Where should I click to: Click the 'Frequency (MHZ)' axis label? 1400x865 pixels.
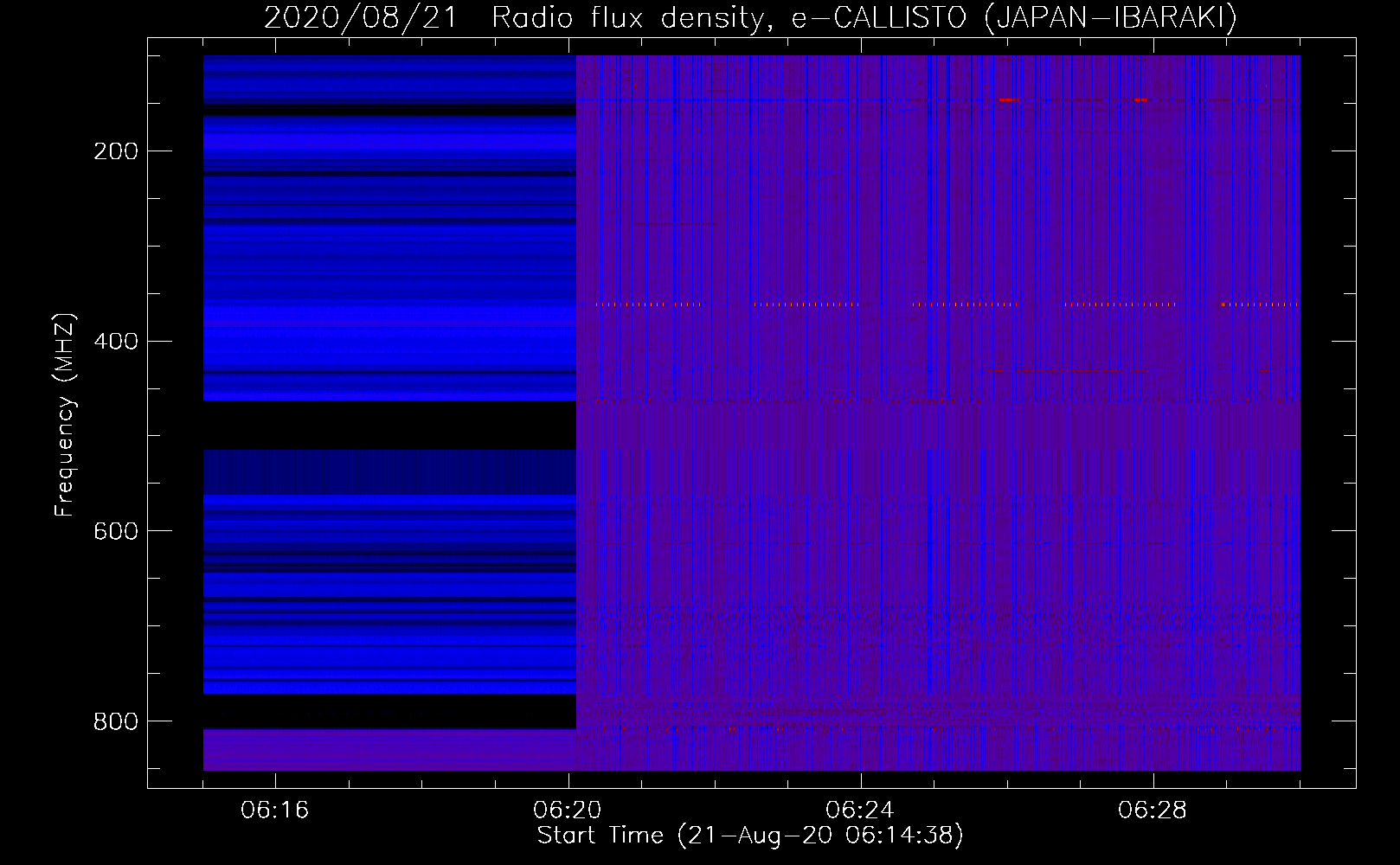pyautogui.click(x=65, y=414)
